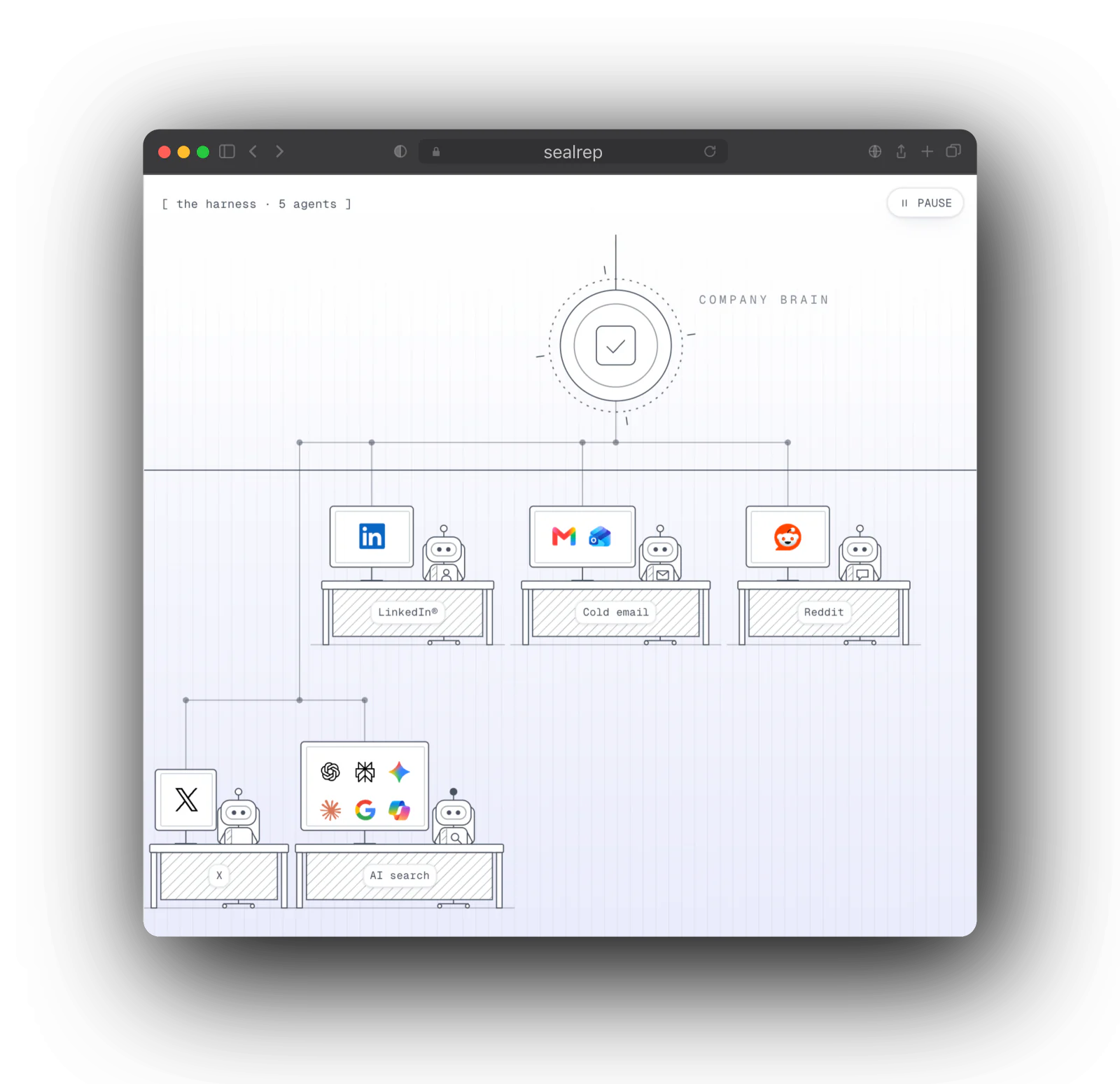The image size is (1120, 1084).
Task: Click the Reddit agent robot
Action: point(860,555)
